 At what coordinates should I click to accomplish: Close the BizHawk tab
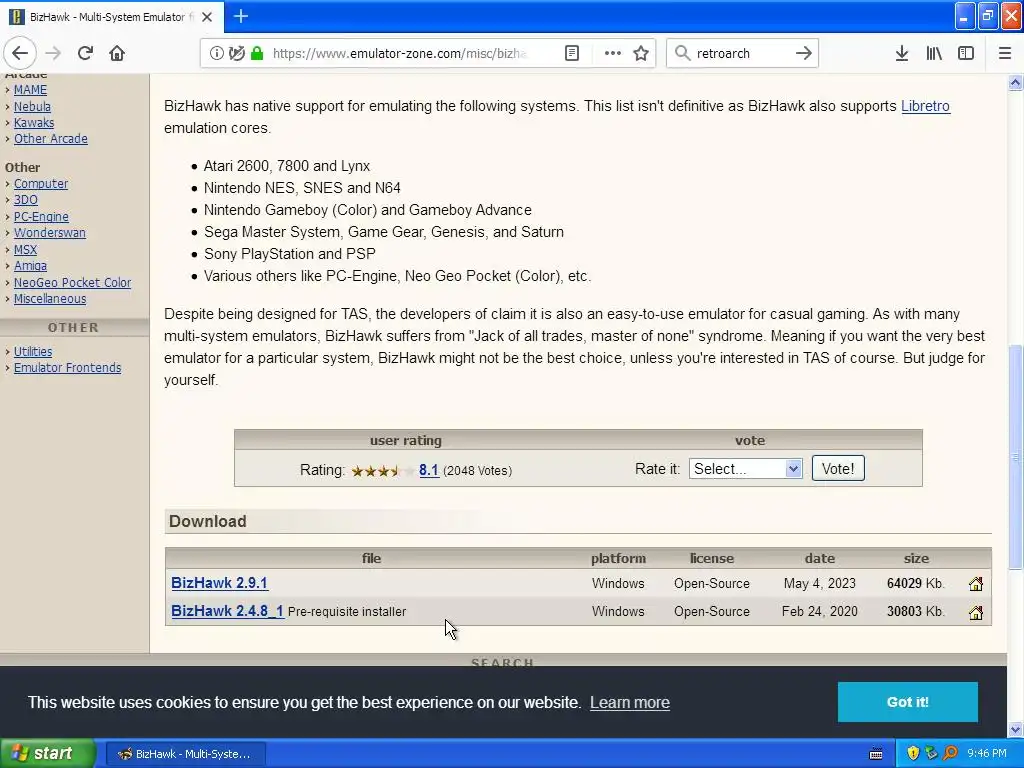pyautogui.click(x=207, y=17)
